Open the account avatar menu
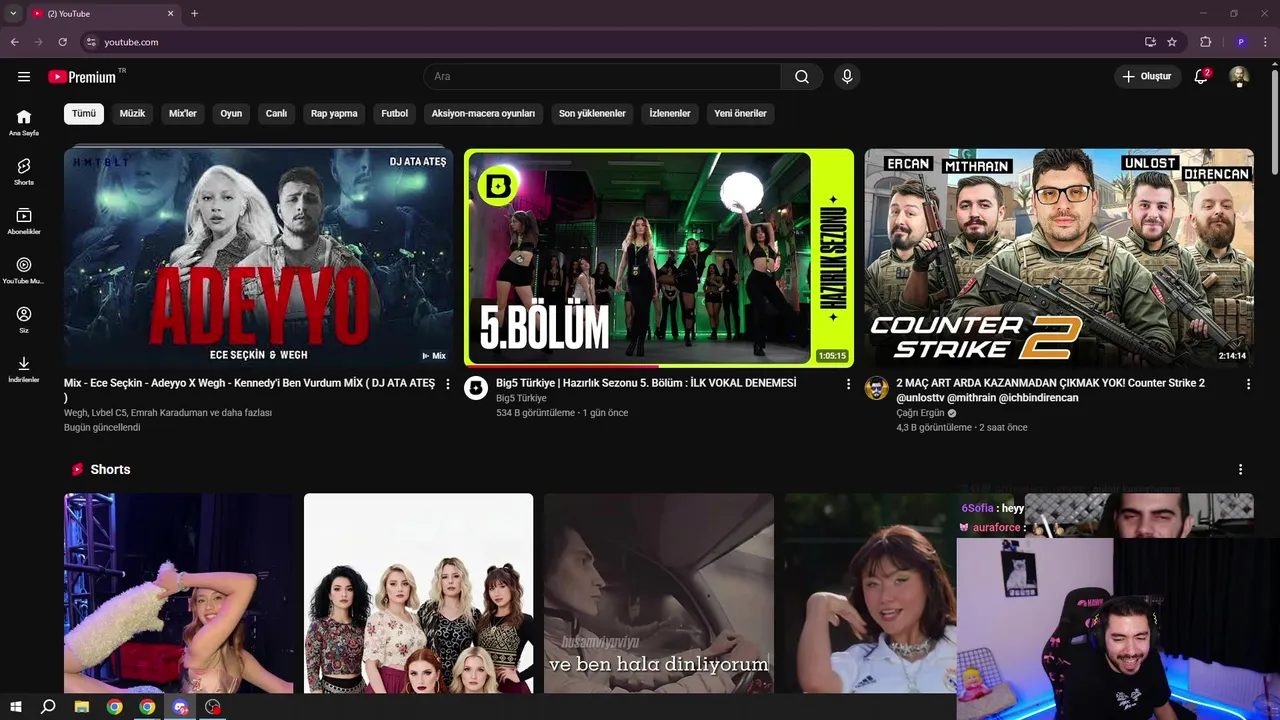Image resolution: width=1280 pixels, height=720 pixels. pos(1239,77)
